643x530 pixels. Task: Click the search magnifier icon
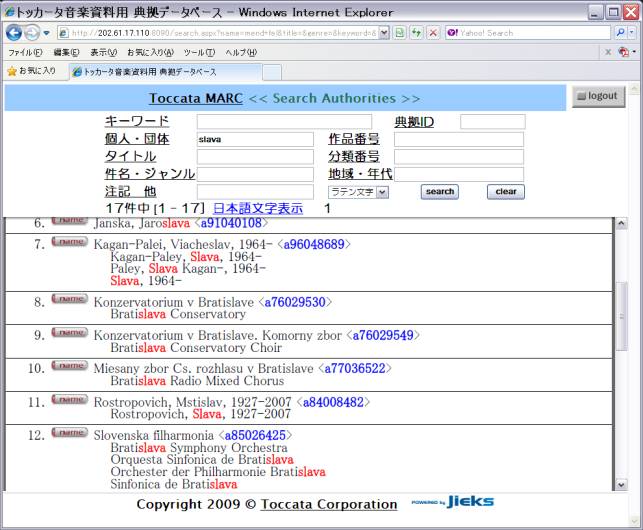(620, 32)
